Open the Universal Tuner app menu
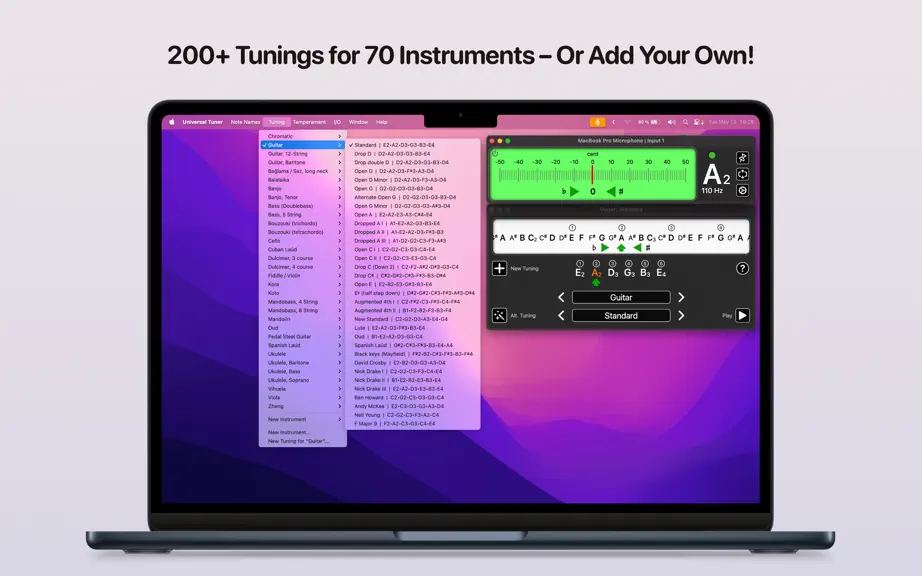 tap(202, 122)
